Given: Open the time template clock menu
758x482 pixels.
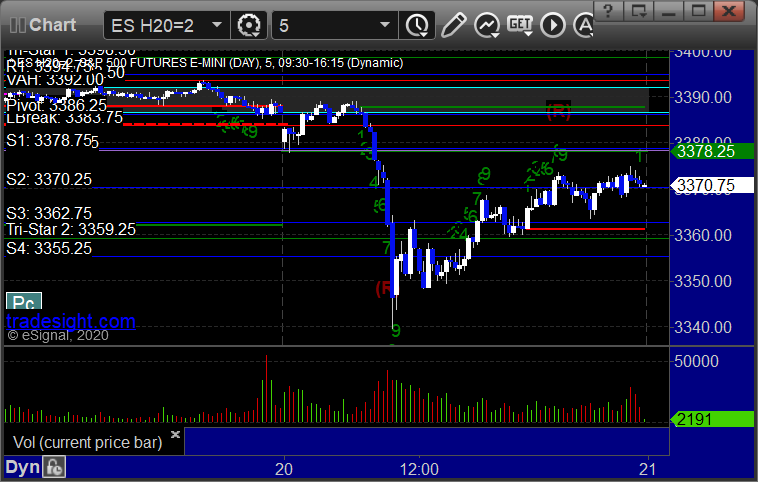Looking at the screenshot, I should (x=417, y=25).
